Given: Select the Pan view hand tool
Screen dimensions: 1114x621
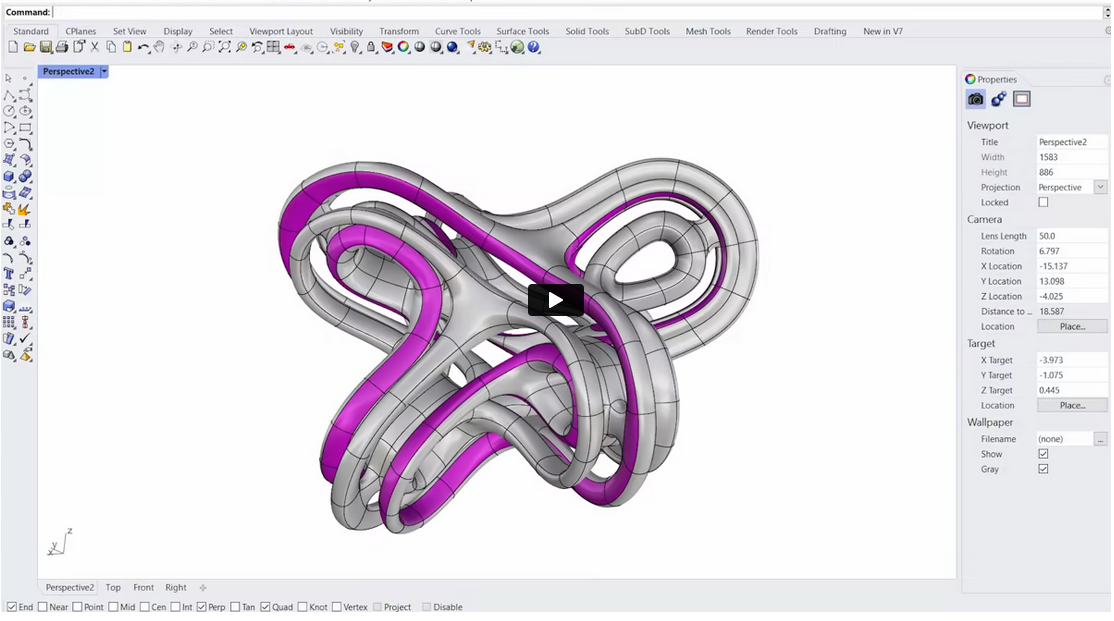Looking at the screenshot, I should [x=159, y=47].
